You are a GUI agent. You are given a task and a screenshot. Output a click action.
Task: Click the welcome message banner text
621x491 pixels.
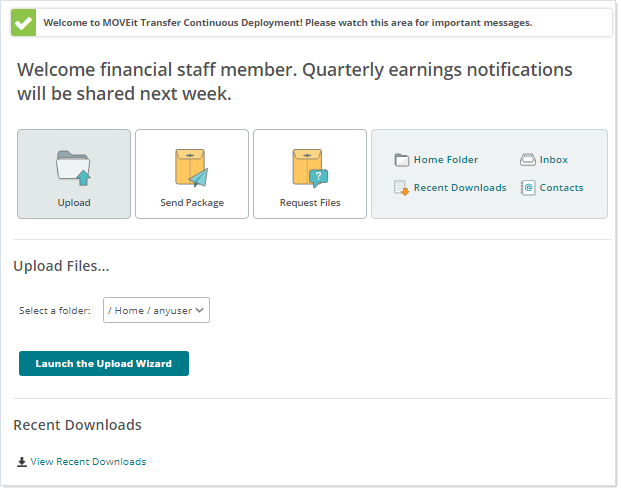click(x=288, y=22)
